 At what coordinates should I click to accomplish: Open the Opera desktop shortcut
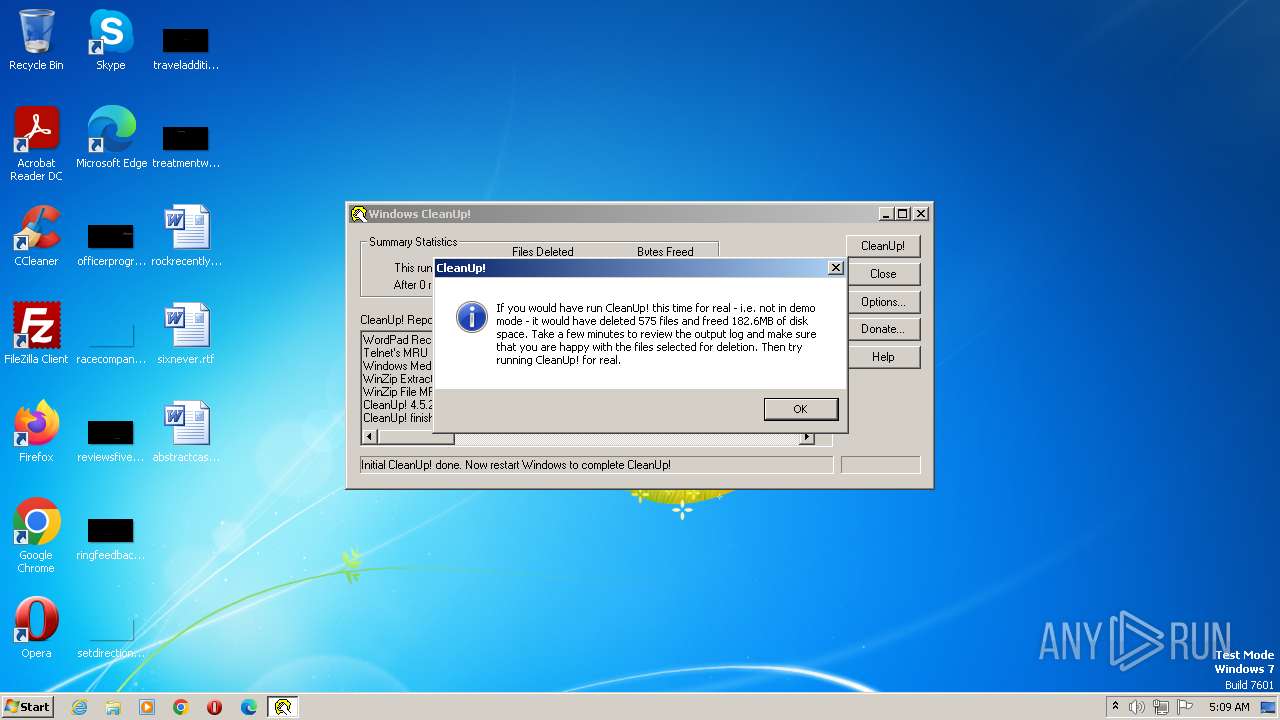click(x=36, y=628)
